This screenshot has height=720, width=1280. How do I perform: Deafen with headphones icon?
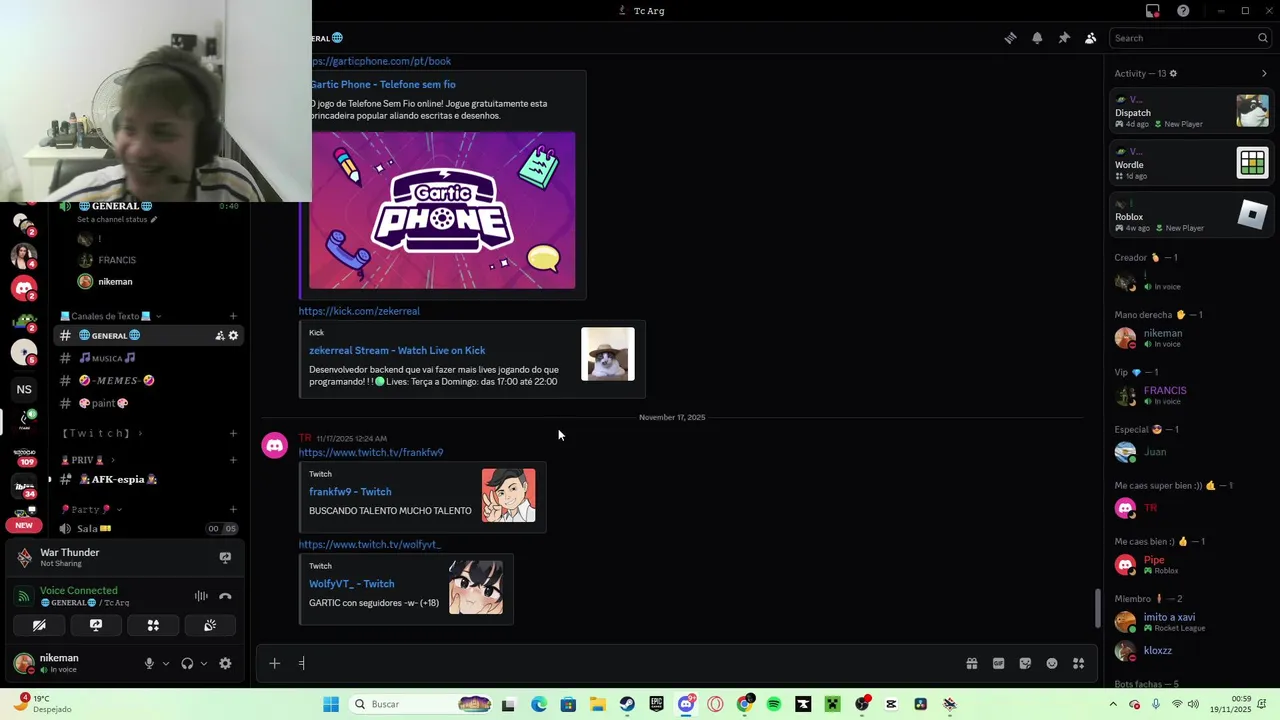click(x=187, y=663)
